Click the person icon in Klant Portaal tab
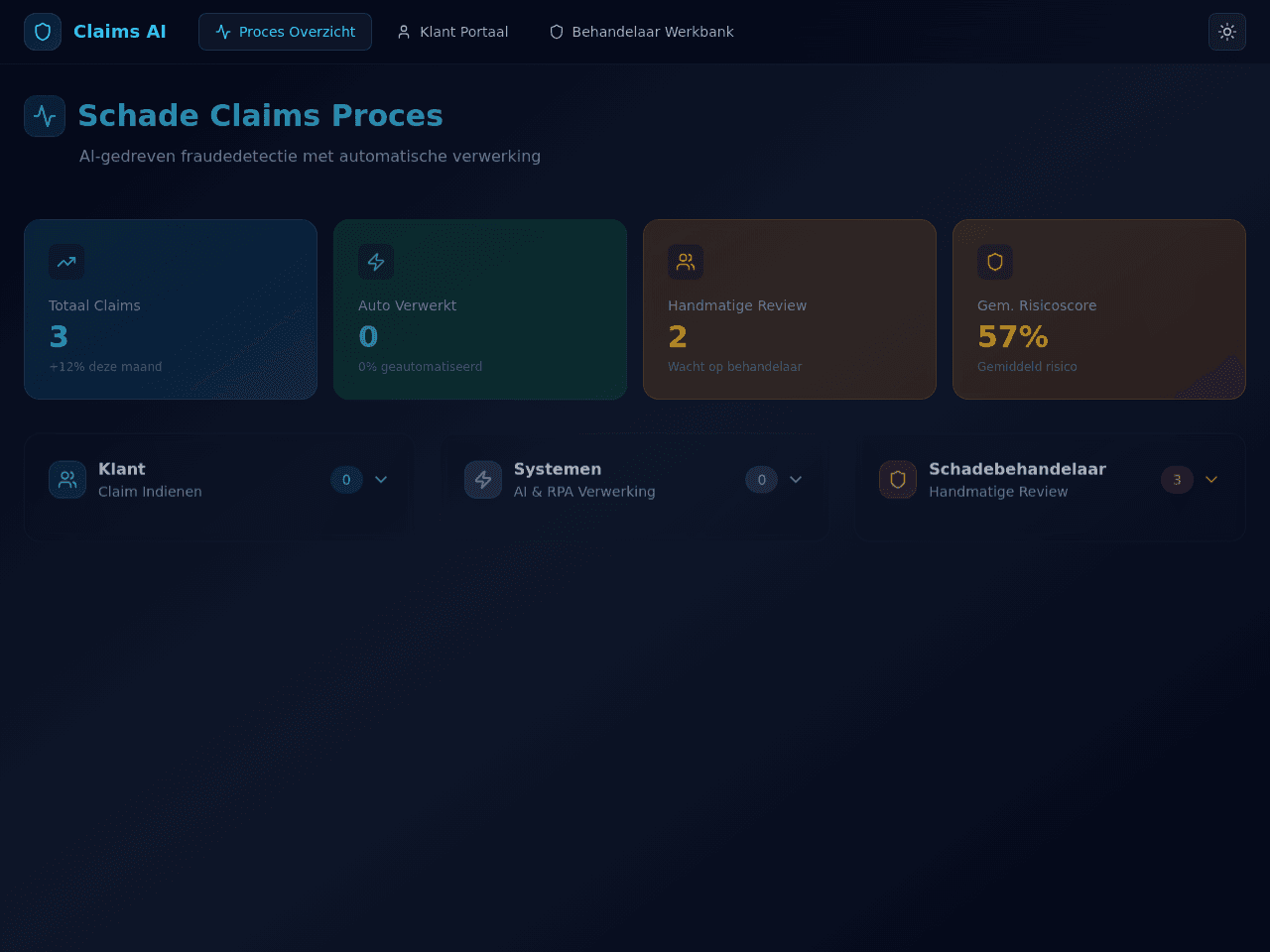Viewport: 1270px width, 952px height. click(x=404, y=32)
